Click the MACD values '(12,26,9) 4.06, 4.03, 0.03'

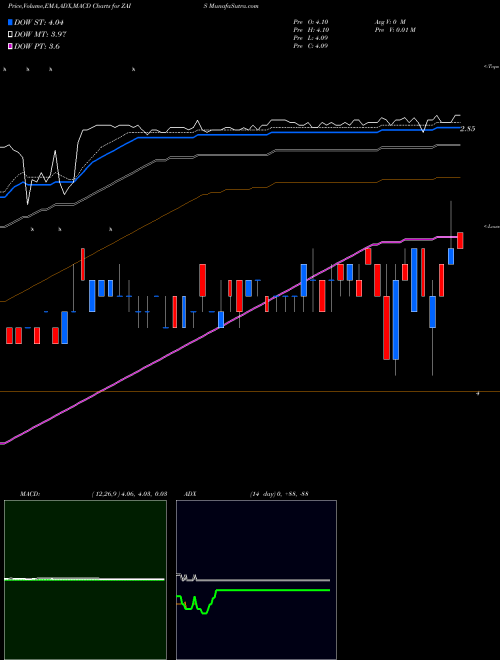click(129, 494)
